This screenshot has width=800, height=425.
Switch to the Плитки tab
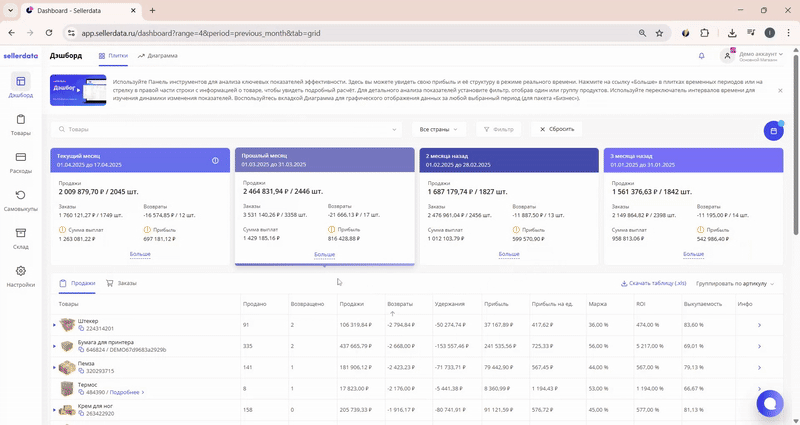coord(113,56)
